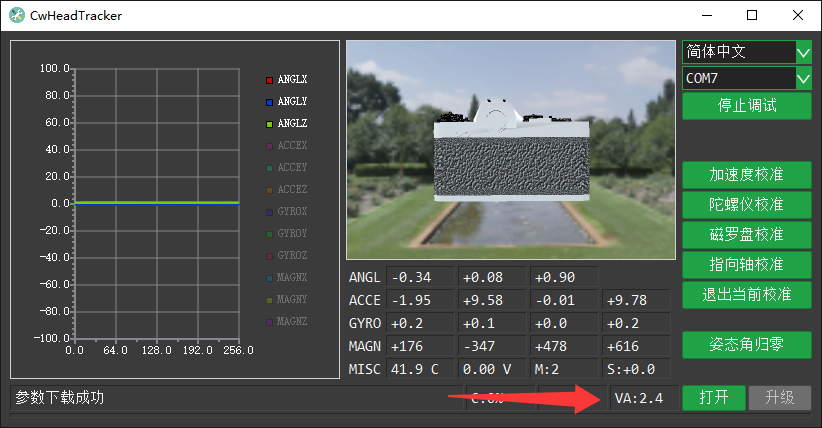
Task: Click the ANGL value +0.90
Action: pos(564,277)
